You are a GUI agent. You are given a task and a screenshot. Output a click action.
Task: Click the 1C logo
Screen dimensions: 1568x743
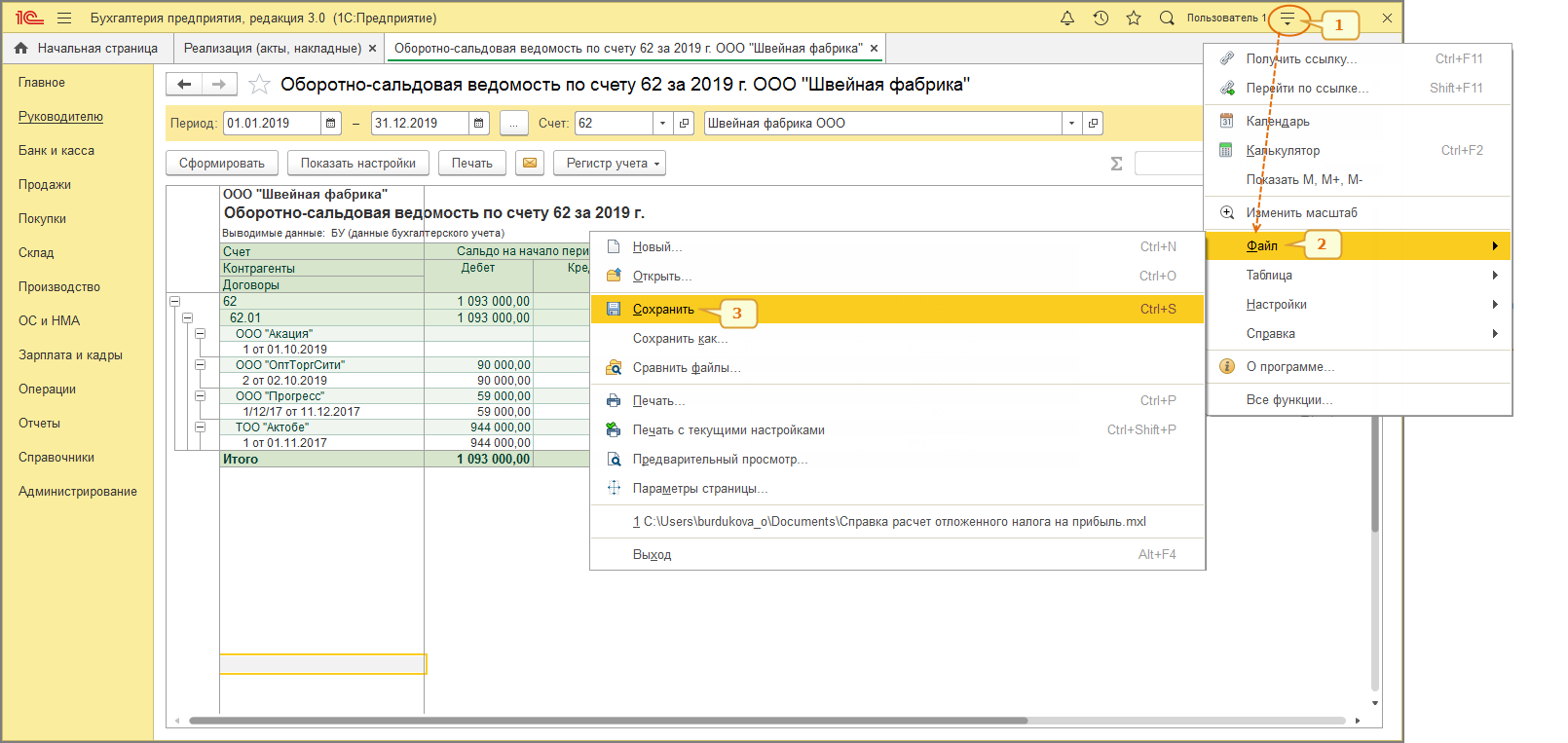coord(29,18)
